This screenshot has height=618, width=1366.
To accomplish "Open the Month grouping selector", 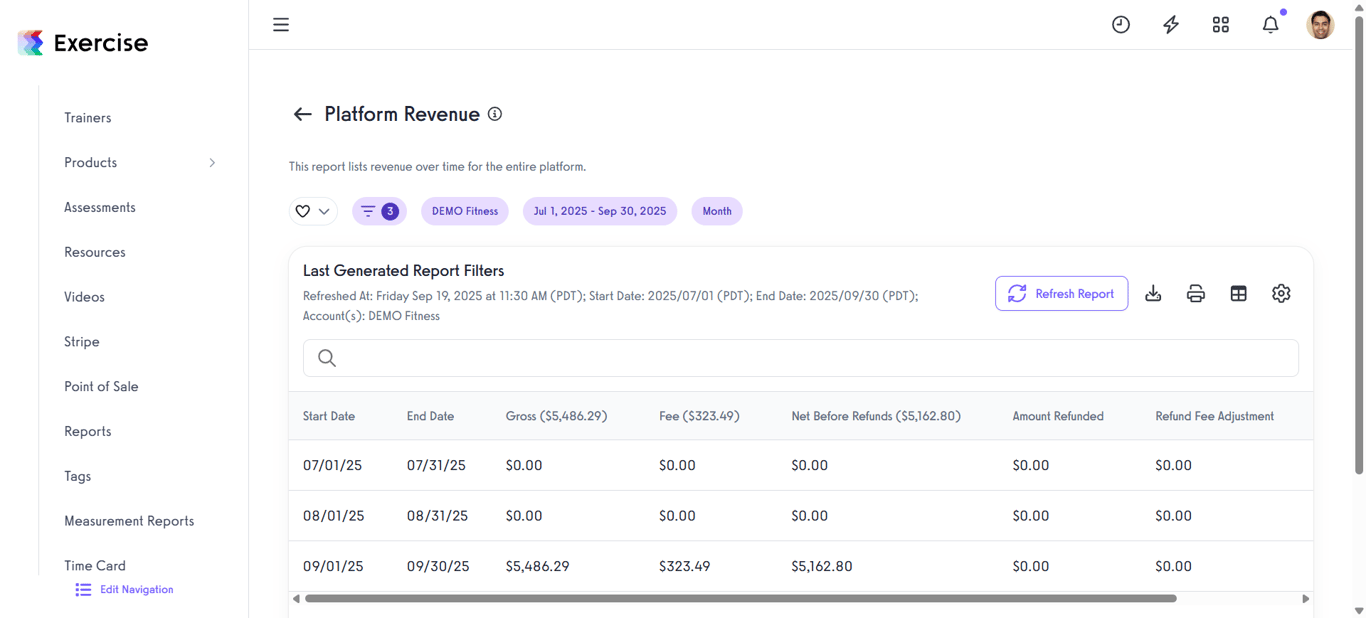I will (716, 211).
